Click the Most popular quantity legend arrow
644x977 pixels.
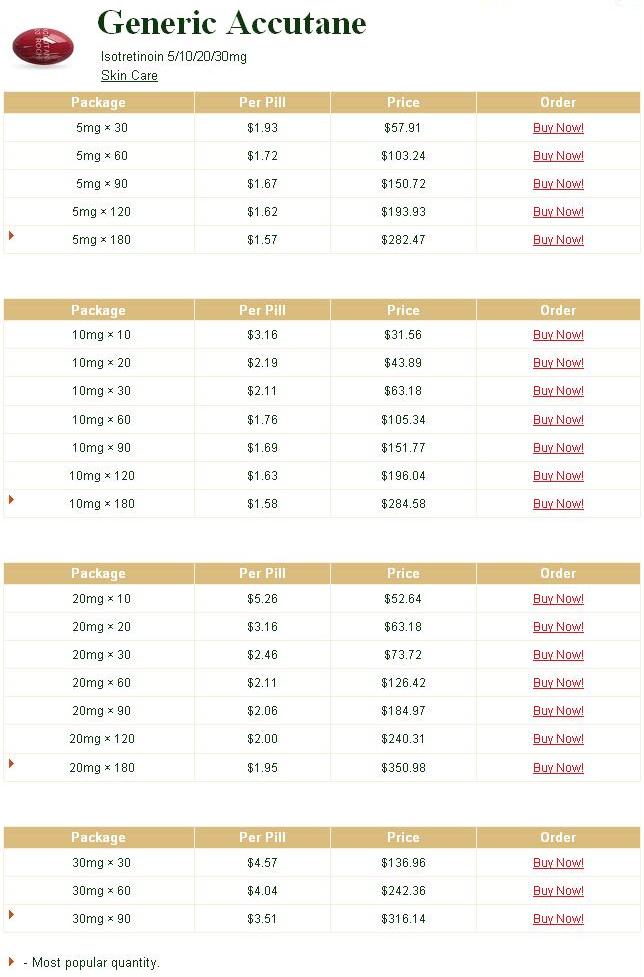coord(11,961)
